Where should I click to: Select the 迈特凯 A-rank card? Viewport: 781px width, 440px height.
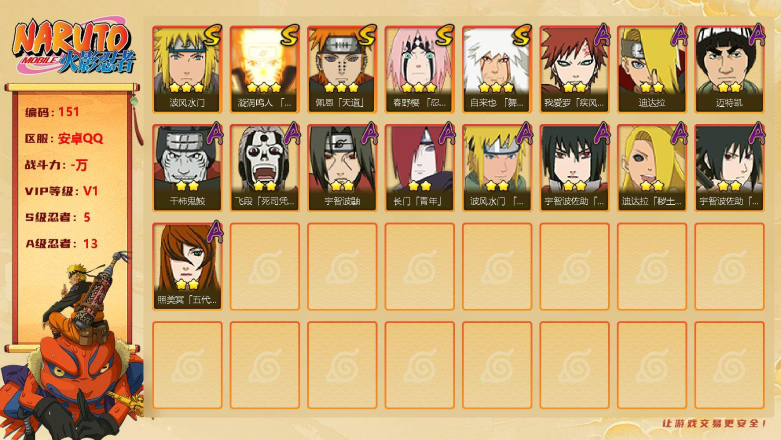(x=730, y=69)
